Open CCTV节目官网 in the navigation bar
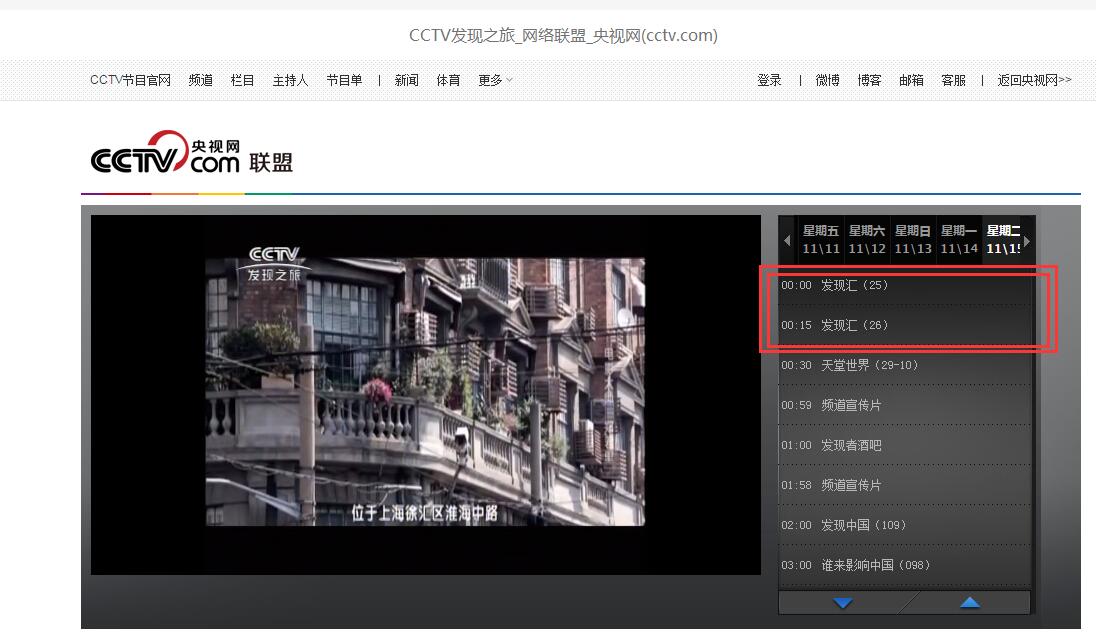 click(x=130, y=80)
